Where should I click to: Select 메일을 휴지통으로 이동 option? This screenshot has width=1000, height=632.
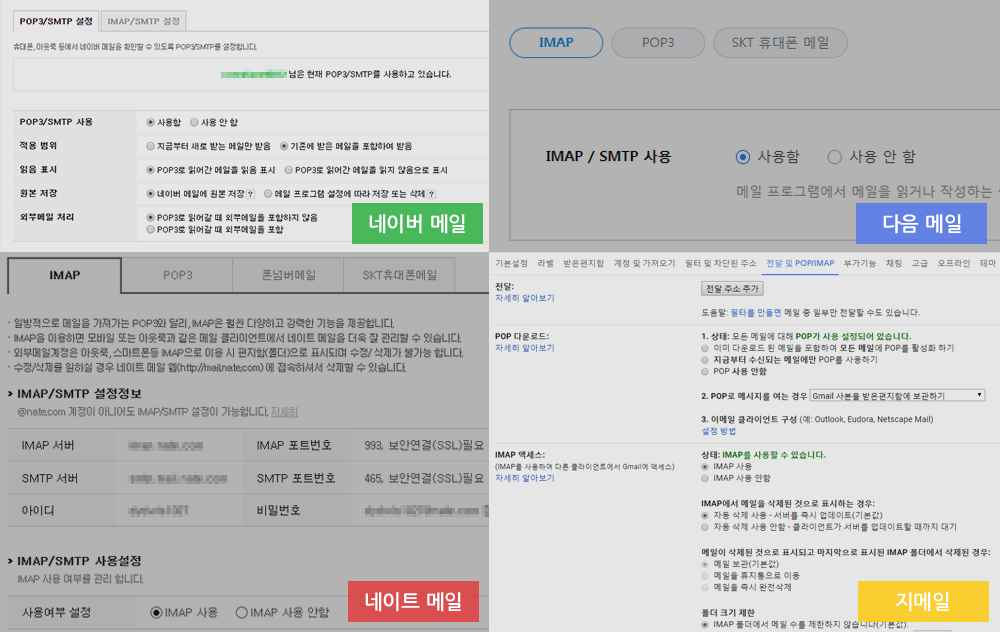[705, 576]
